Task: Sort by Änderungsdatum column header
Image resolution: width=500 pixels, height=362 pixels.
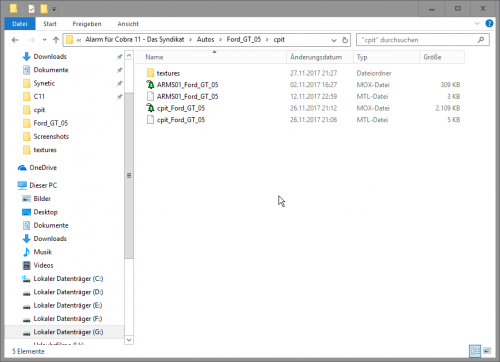Action: (320, 57)
